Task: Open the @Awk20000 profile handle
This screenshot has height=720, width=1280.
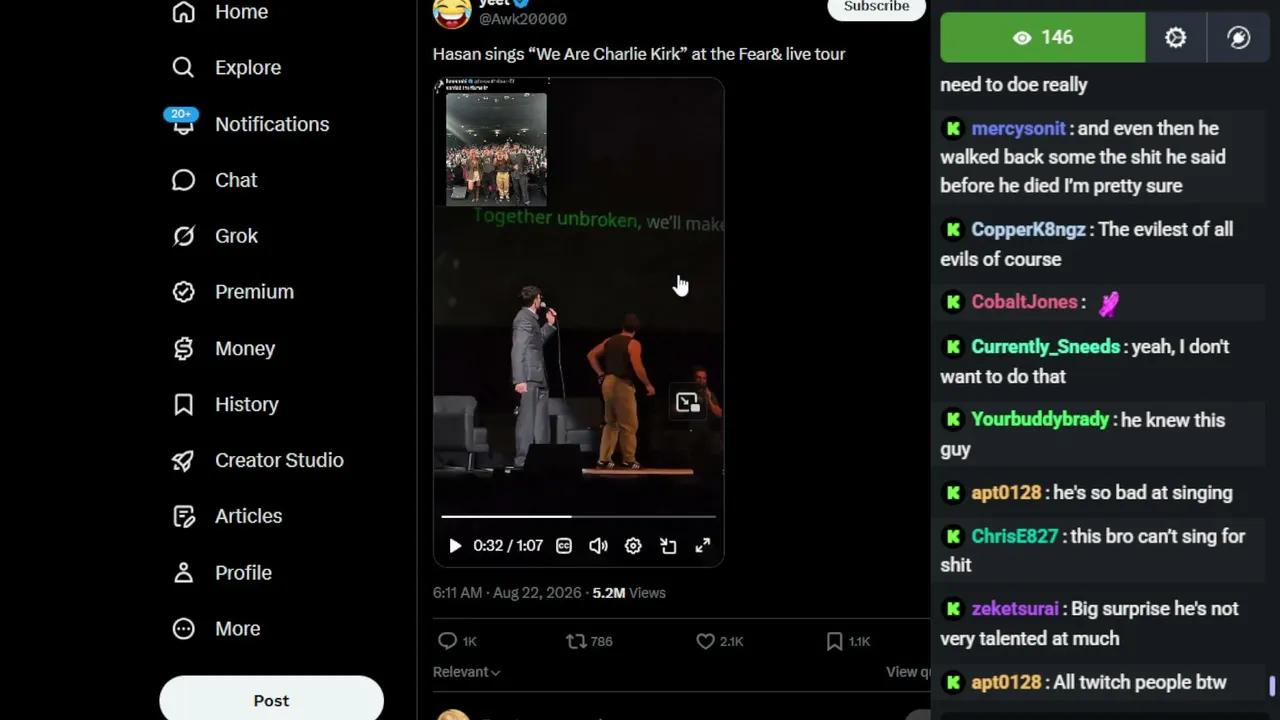Action: [523, 19]
